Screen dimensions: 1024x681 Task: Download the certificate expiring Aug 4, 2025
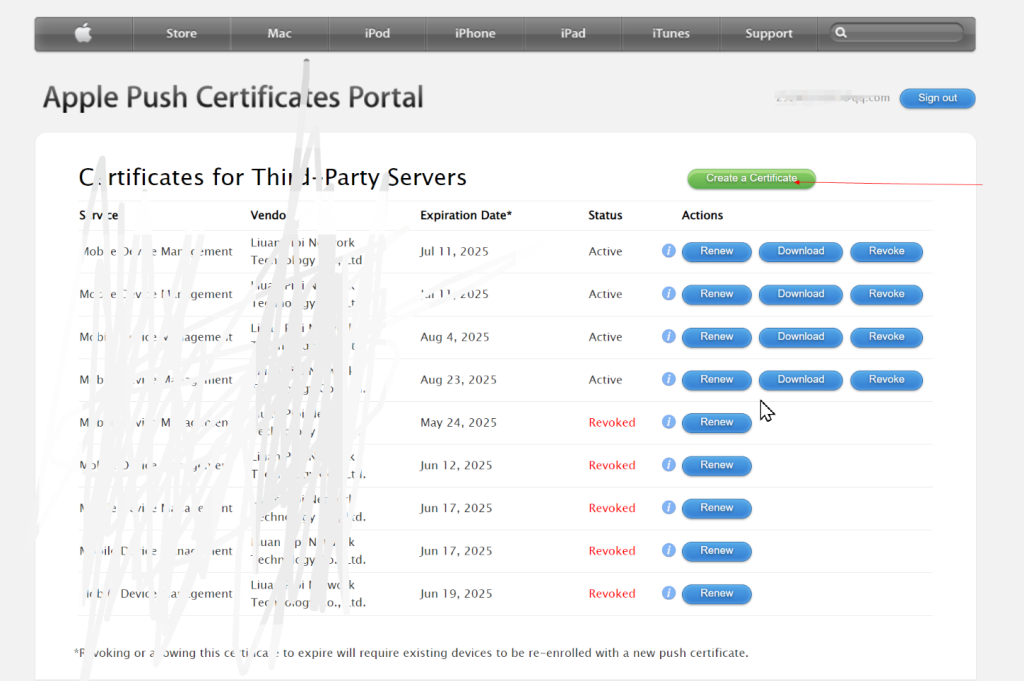[x=801, y=337]
